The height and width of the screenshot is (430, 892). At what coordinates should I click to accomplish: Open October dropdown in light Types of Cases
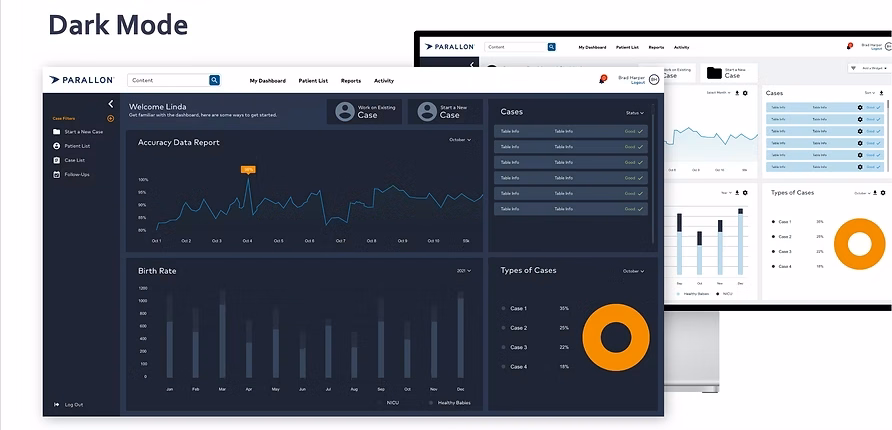[x=862, y=193]
